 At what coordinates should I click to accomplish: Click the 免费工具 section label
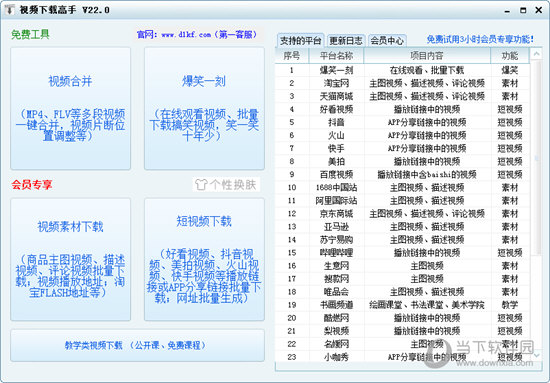pos(30,34)
